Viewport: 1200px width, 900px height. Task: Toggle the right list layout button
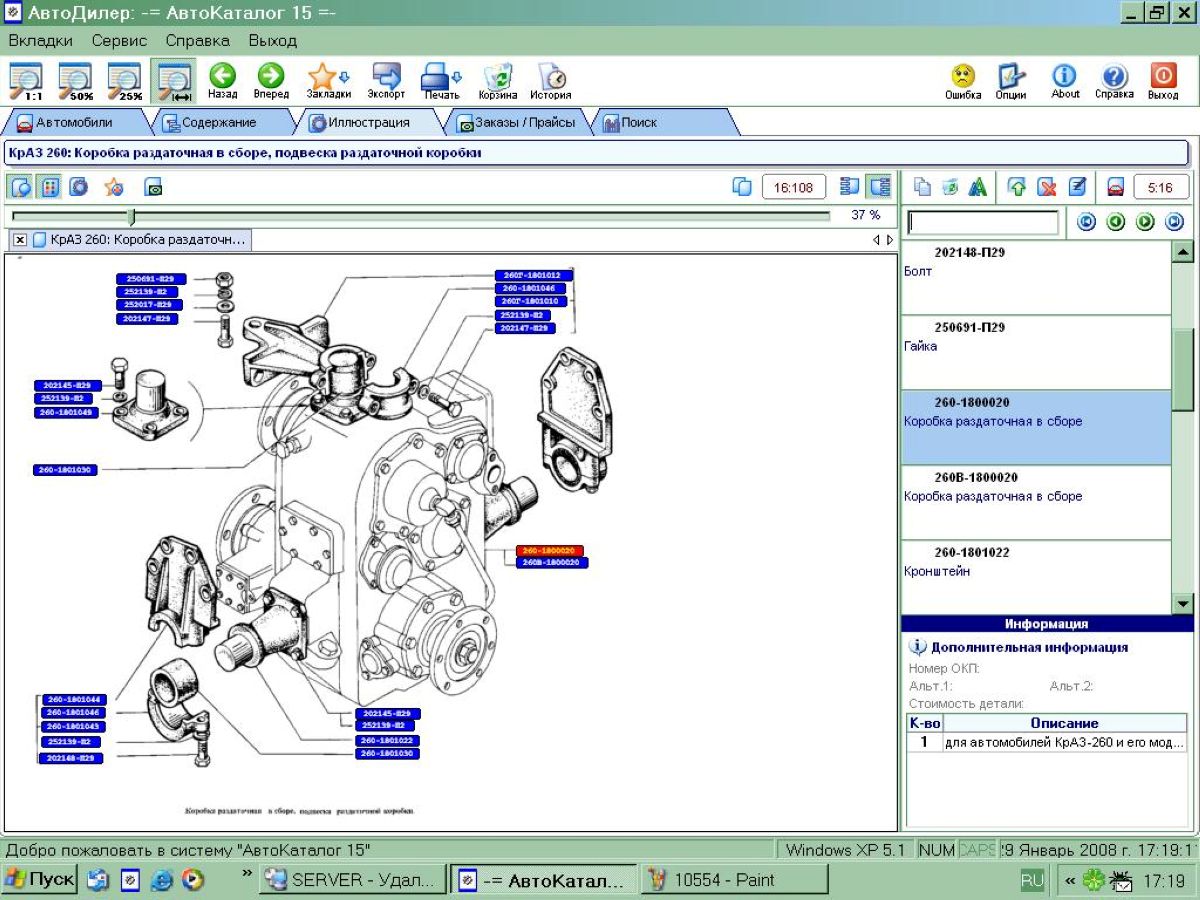(x=879, y=187)
